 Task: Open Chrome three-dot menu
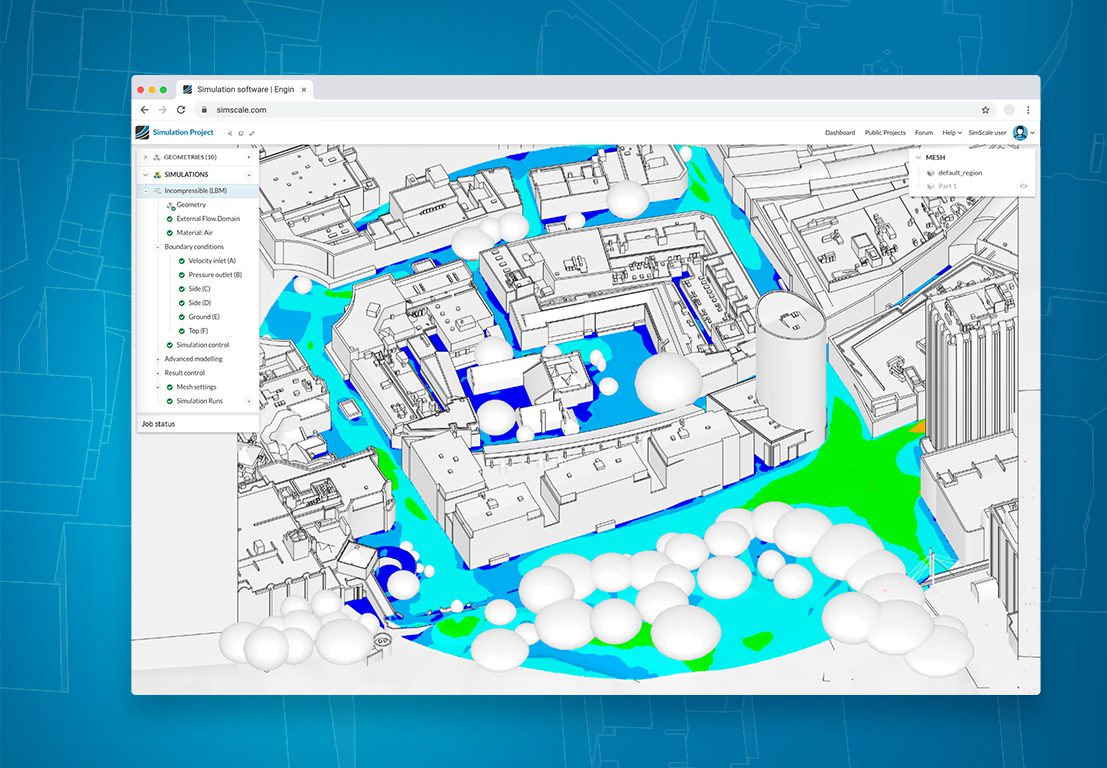1028,110
